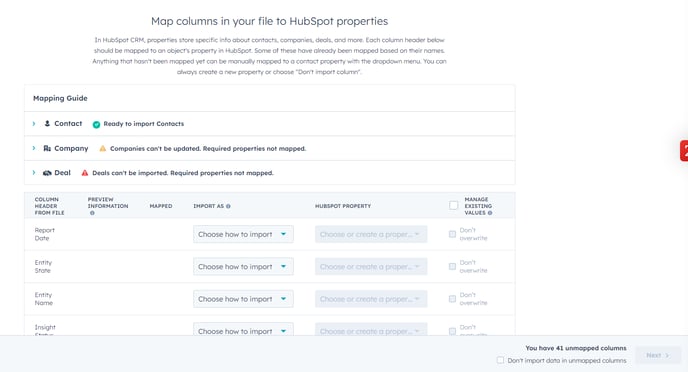Click the orange Company warning triangle icon

[x=103, y=148]
